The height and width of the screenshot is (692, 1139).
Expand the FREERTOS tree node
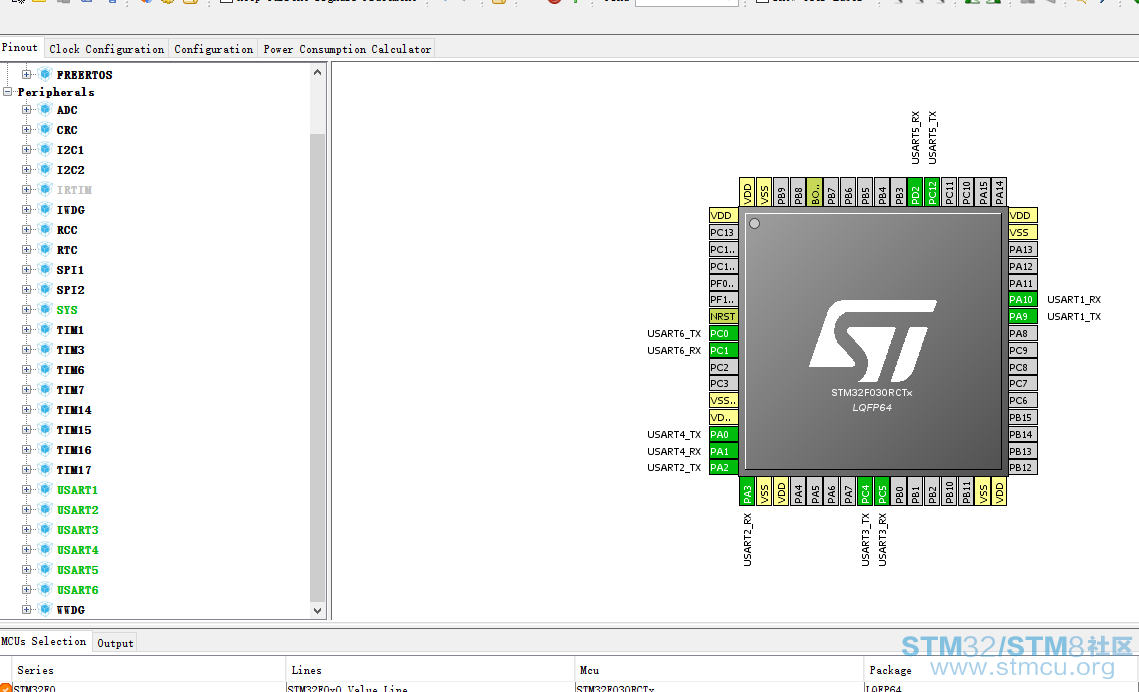[27, 75]
